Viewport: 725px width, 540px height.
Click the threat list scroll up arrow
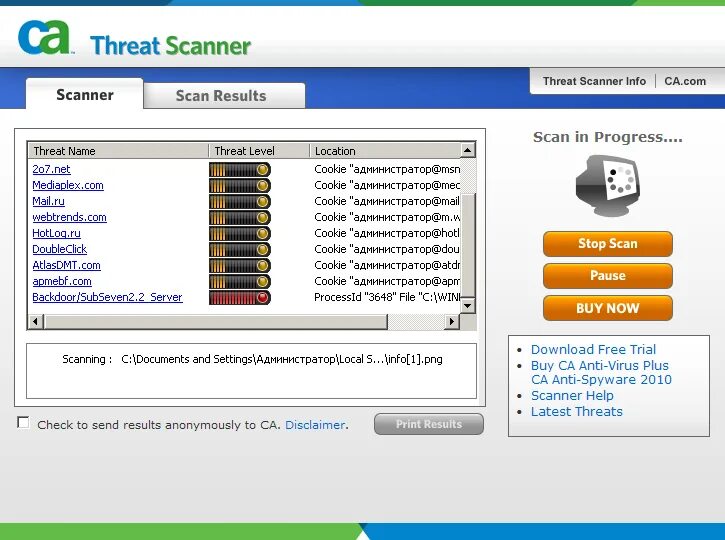tap(468, 150)
